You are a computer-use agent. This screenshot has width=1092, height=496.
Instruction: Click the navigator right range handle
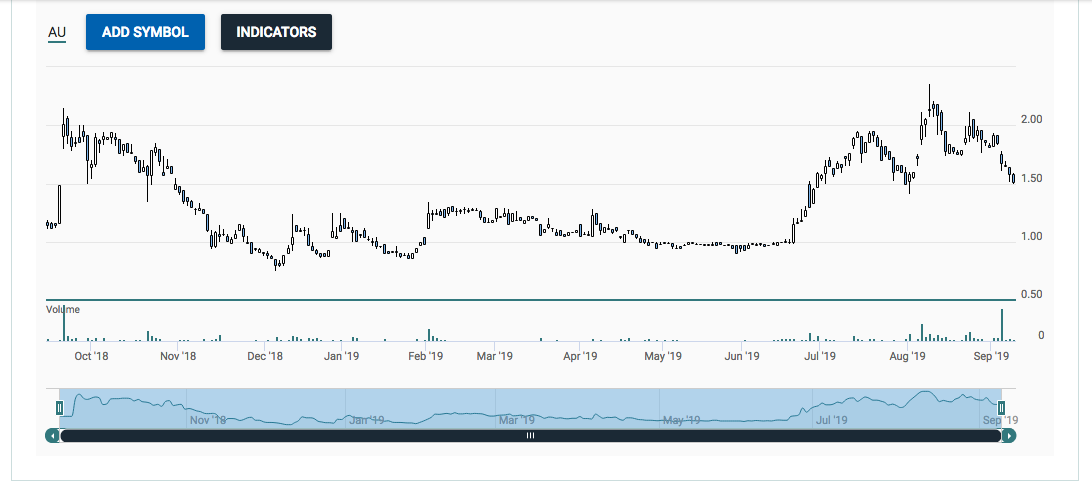coord(1001,408)
